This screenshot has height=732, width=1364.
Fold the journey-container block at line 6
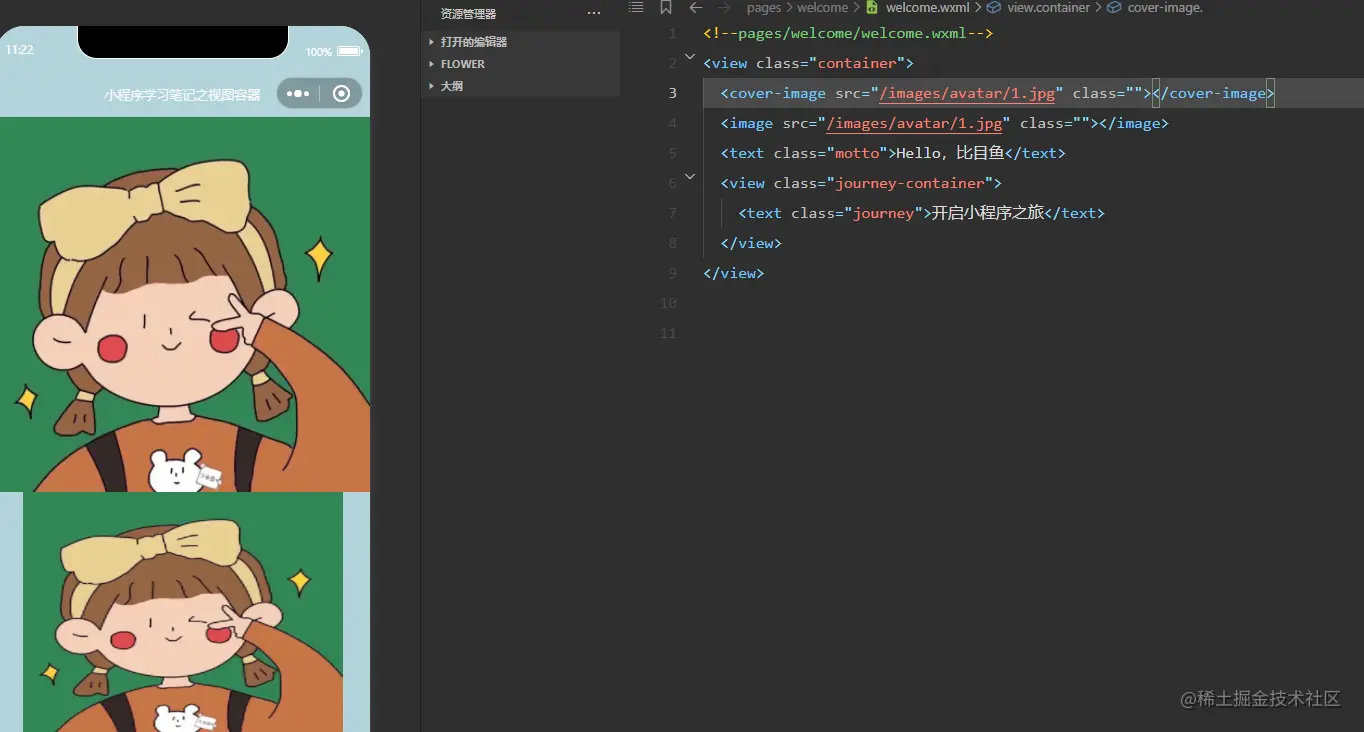[690, 177]
